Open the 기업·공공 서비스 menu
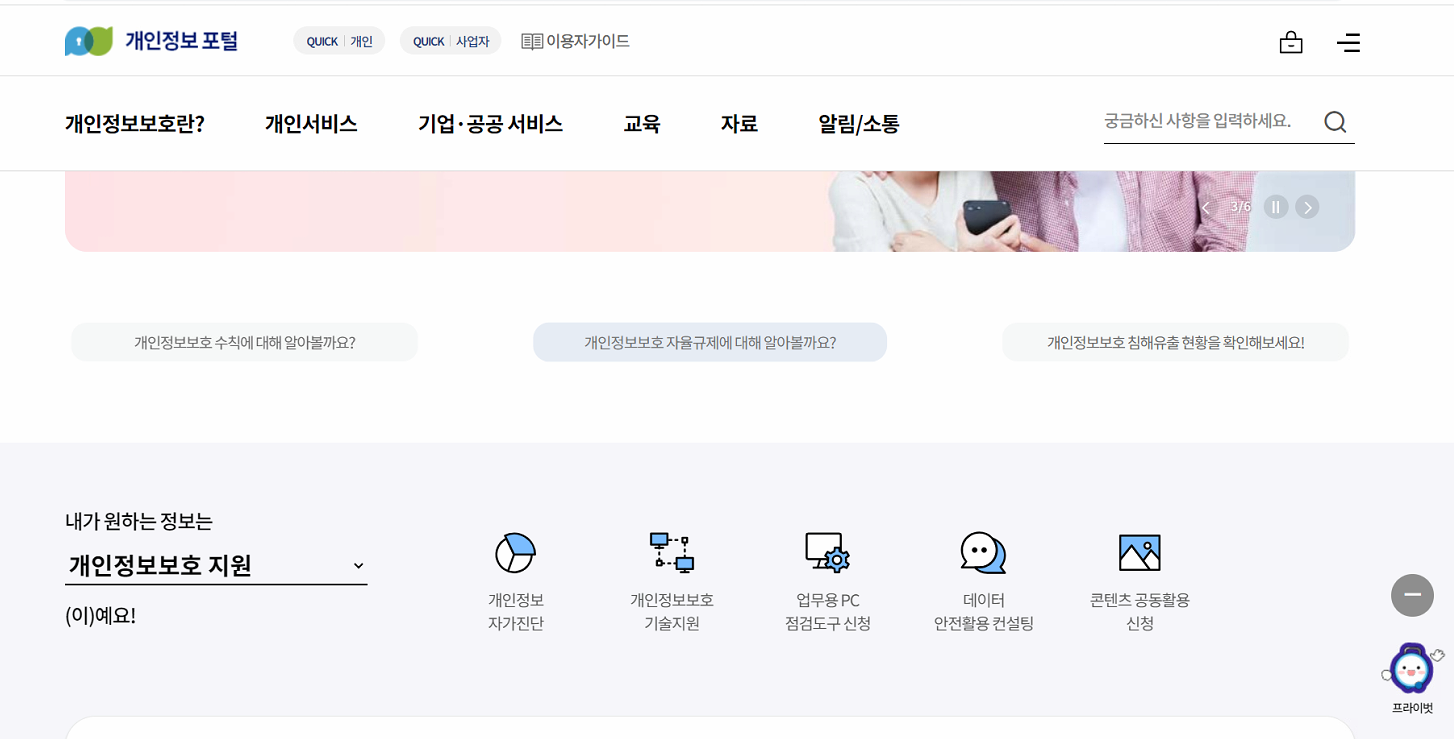1454x739 pixels. [490, 124]
